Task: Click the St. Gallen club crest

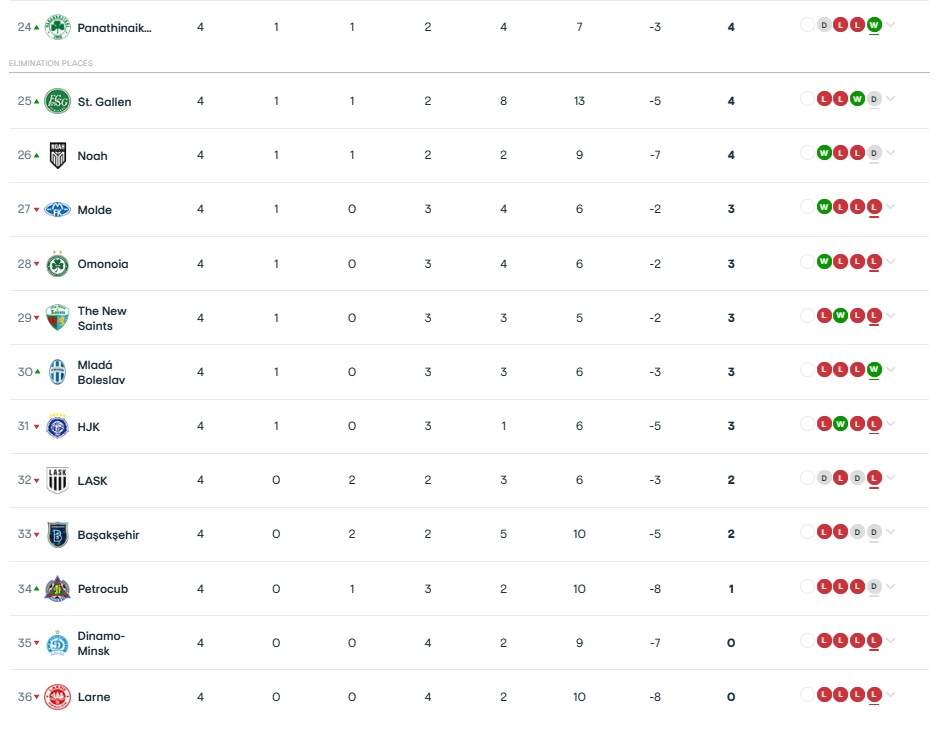Action: pyautogui.click(x=58, y=102)
